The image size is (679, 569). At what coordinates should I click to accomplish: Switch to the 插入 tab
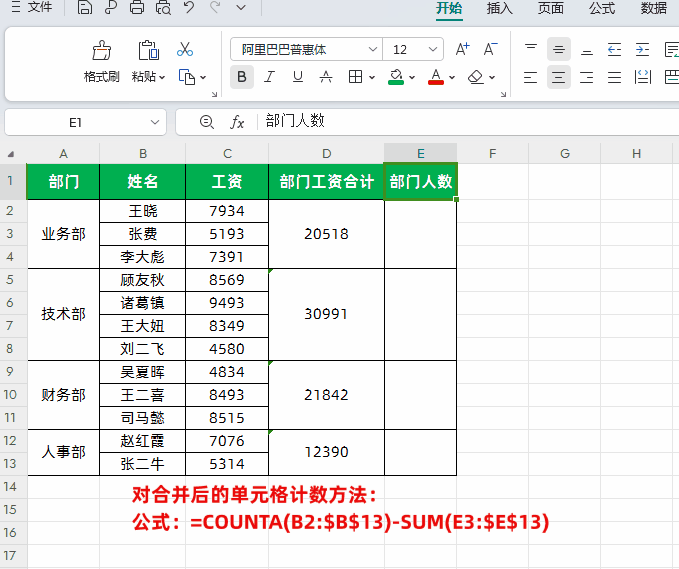click(499, 8)
